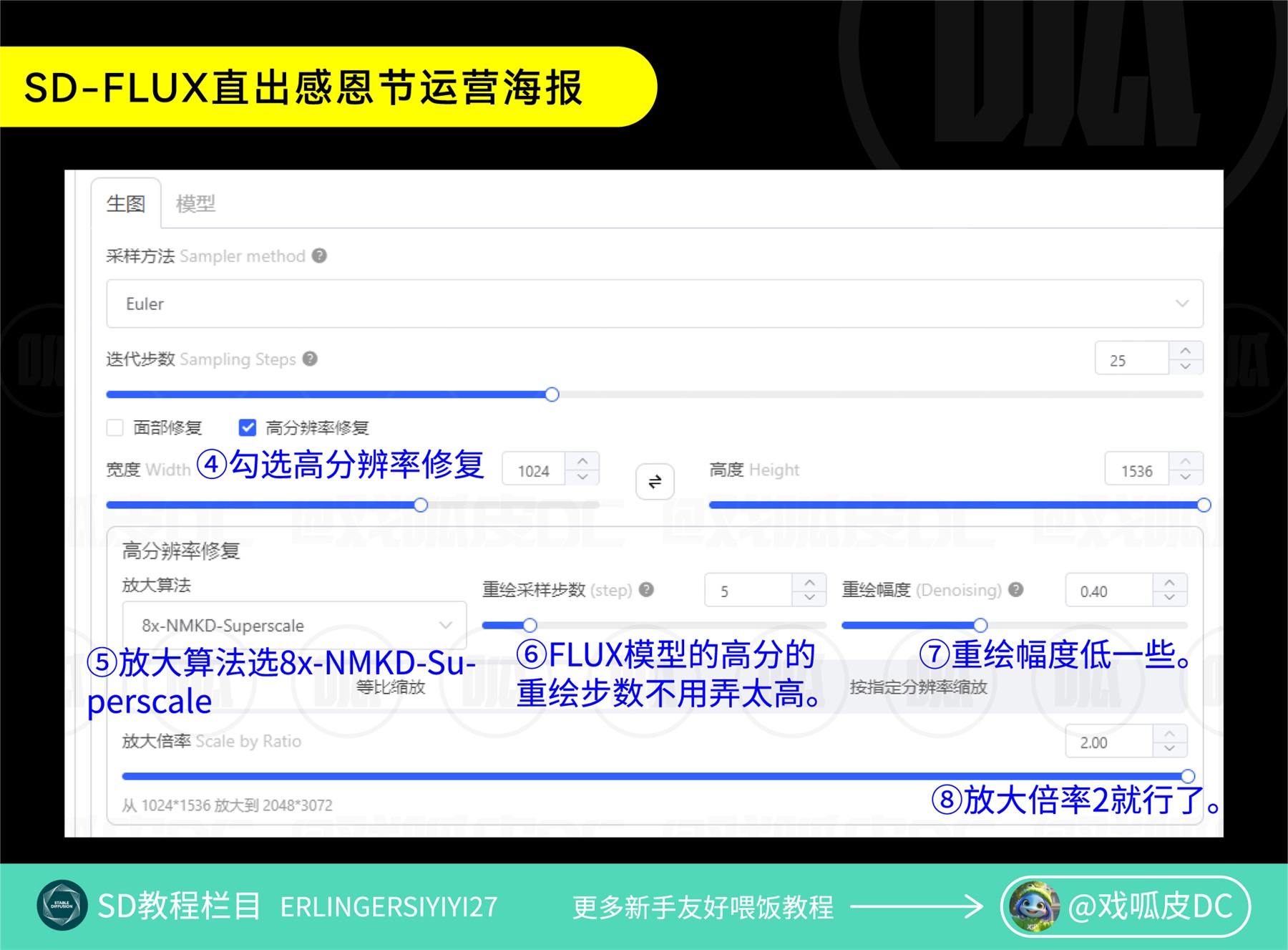The width and height of the screenshot is (1288, 950).
Task: Select the 按指定分辨率缩放 option
Action: [918, 687]
